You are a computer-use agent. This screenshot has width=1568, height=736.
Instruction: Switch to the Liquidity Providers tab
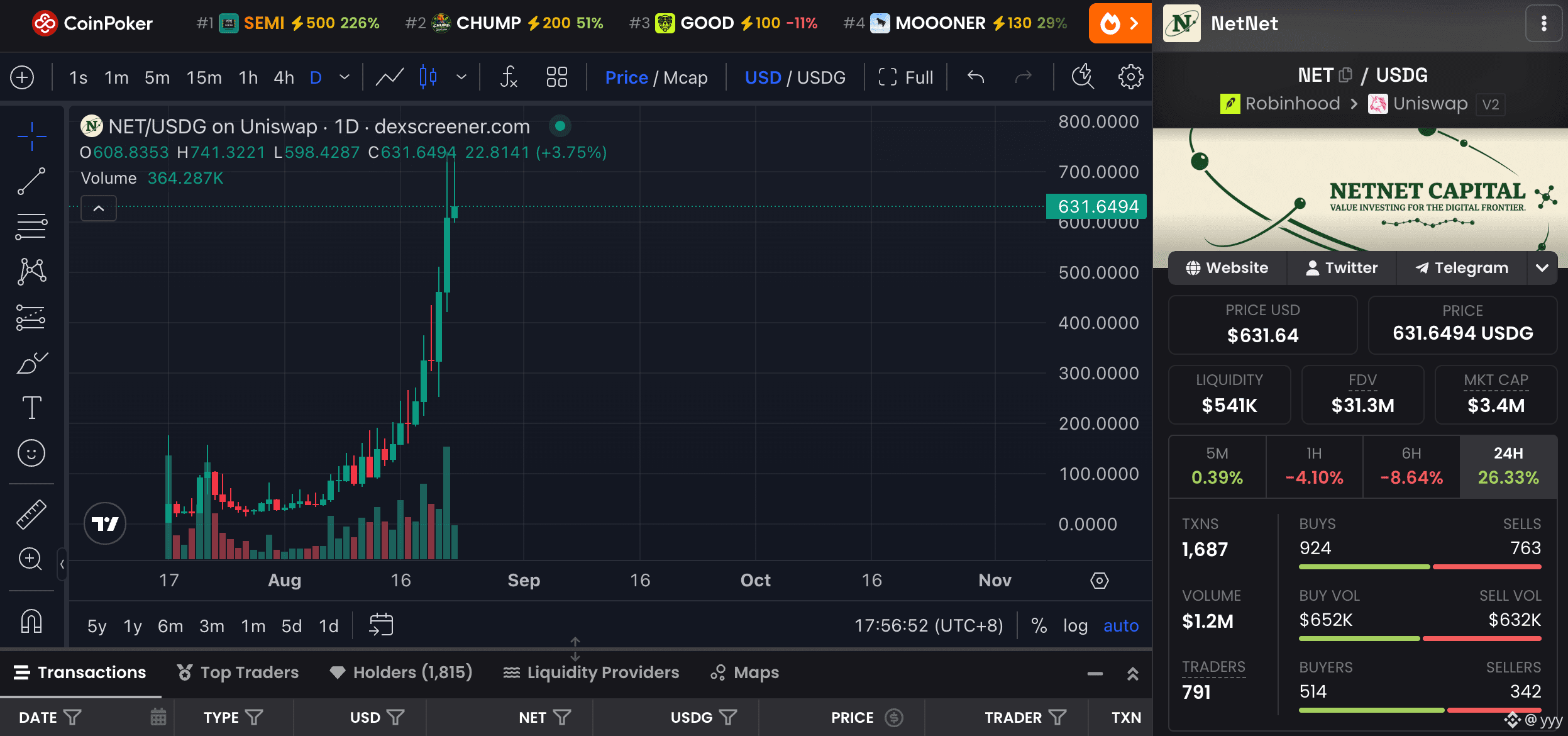point(592,672)
